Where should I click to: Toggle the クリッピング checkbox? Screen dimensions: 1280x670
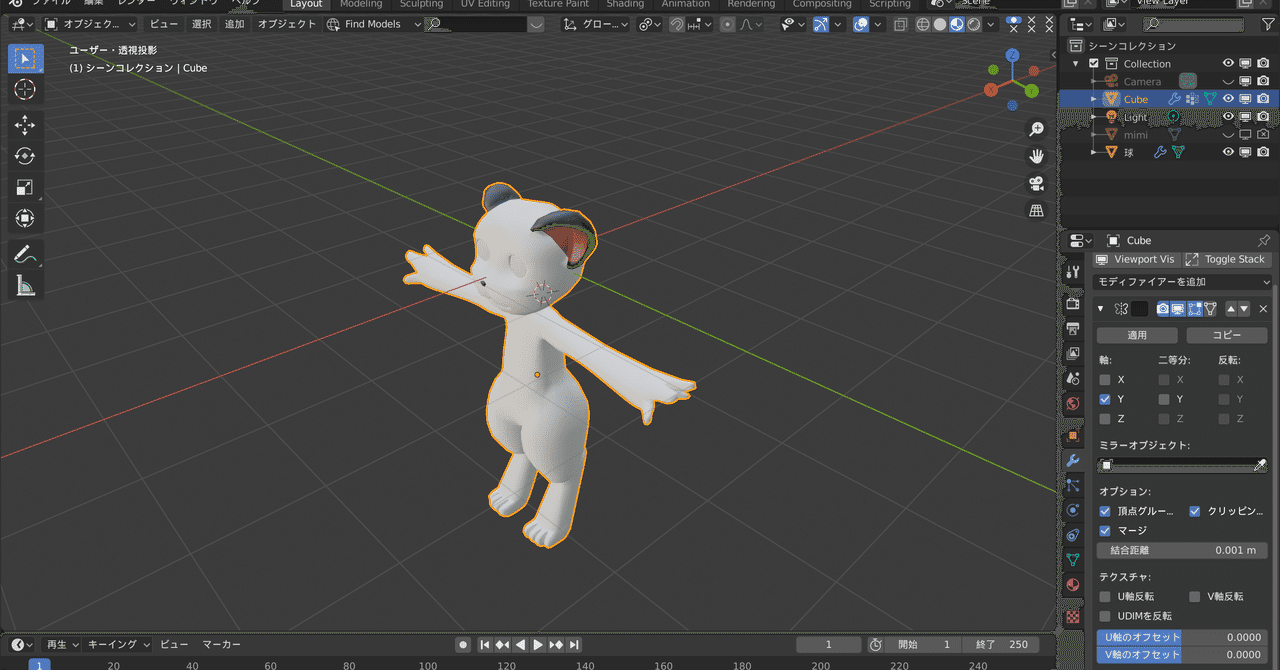(x=1194, y=511)
